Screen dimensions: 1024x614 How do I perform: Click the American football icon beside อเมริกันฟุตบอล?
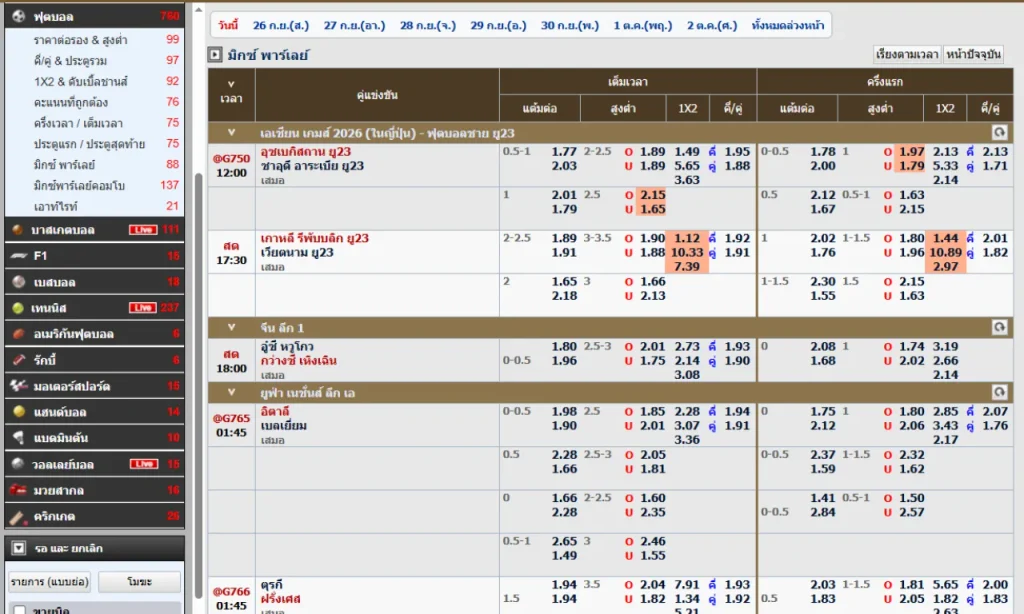pos(18,334)
